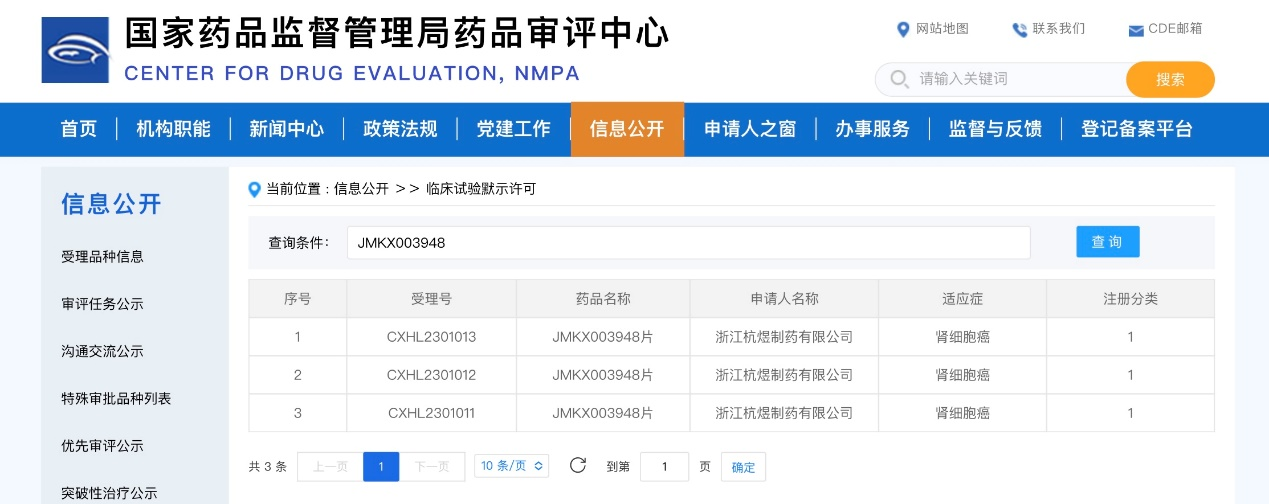This screenshot has height=504, width=1269.
Task: Click the site map pin icon
Action: [903, 29]
